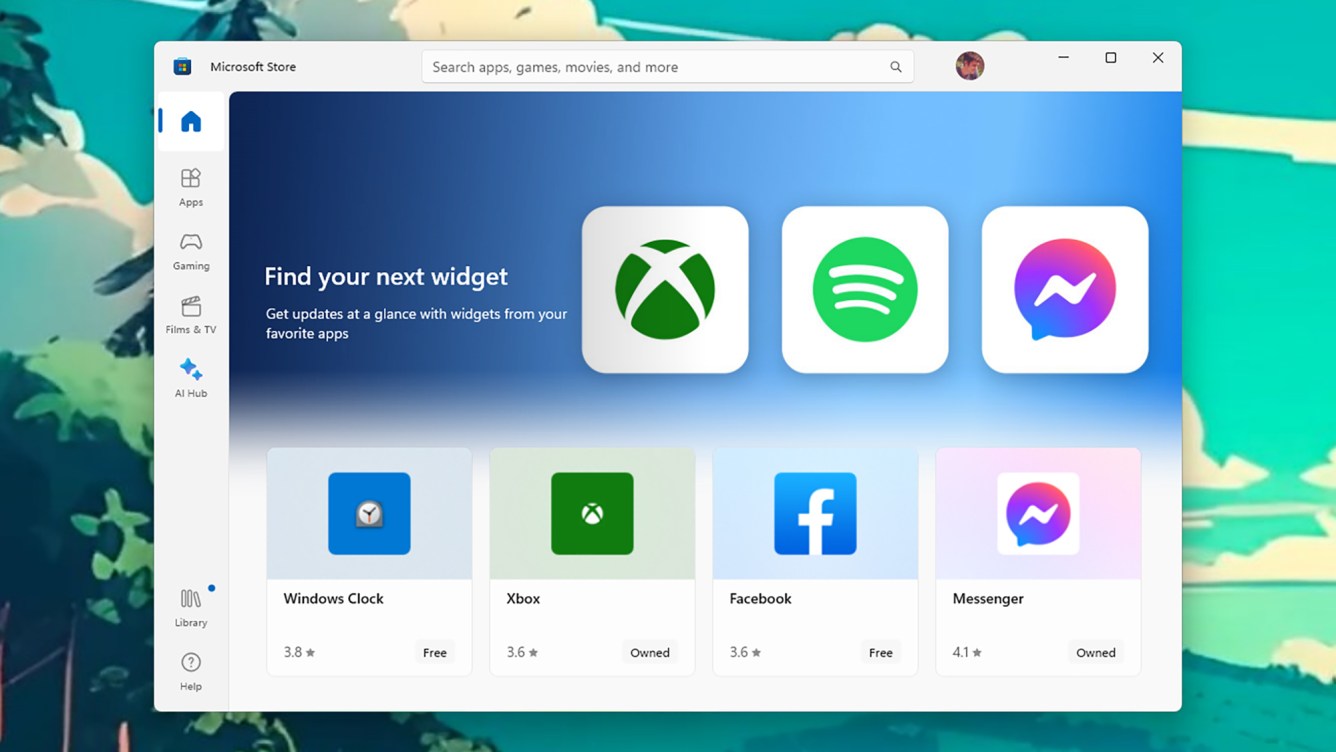Viewport: 1336px width, 752px height.
Task: Open the Home section in the sidebar
Action: 189,120
